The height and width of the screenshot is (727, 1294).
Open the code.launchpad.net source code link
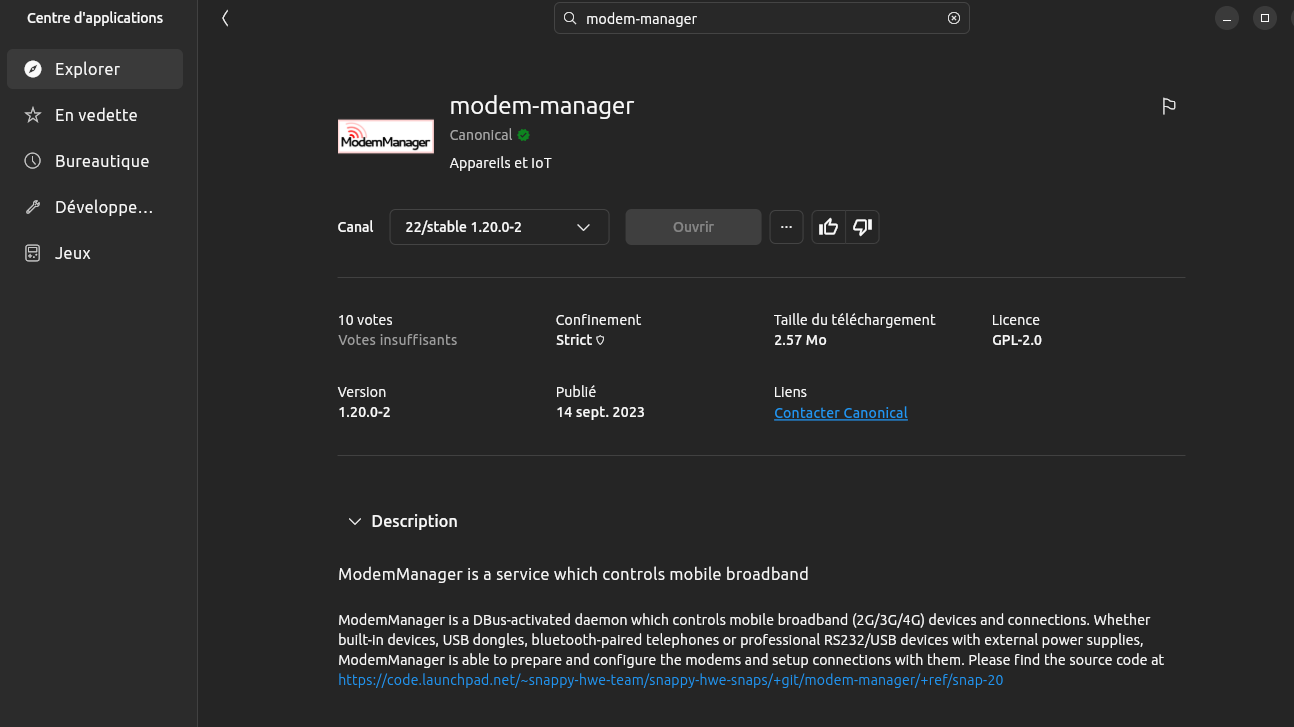(x=670, y=680)
